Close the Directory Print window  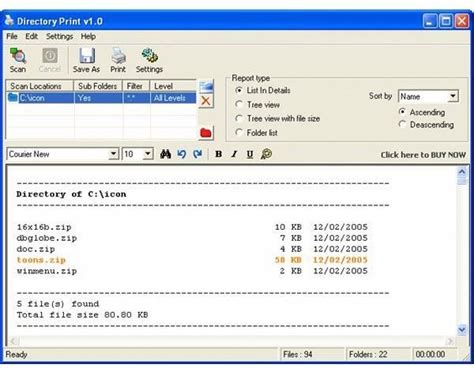pos(462,21)
